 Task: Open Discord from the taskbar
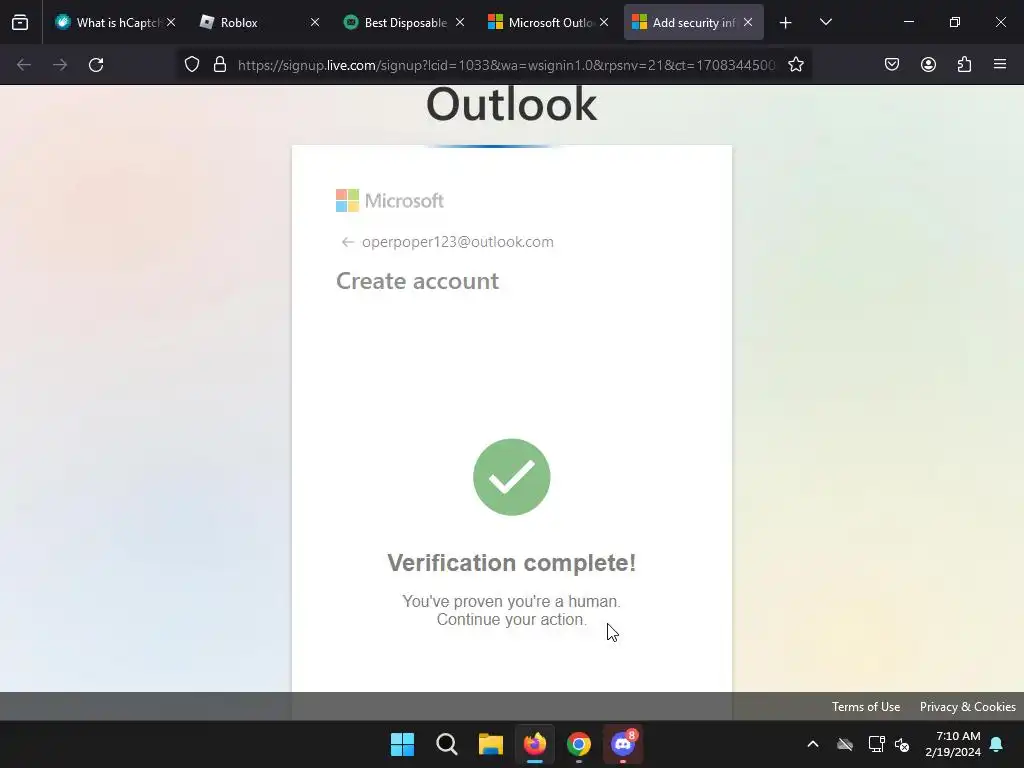pyautogui.click(x=623, y=744)
